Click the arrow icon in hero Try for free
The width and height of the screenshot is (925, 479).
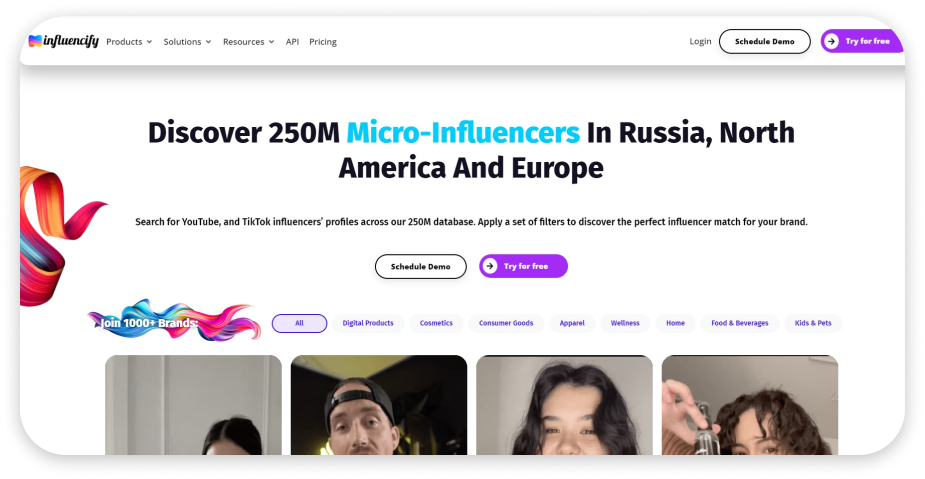489,266
